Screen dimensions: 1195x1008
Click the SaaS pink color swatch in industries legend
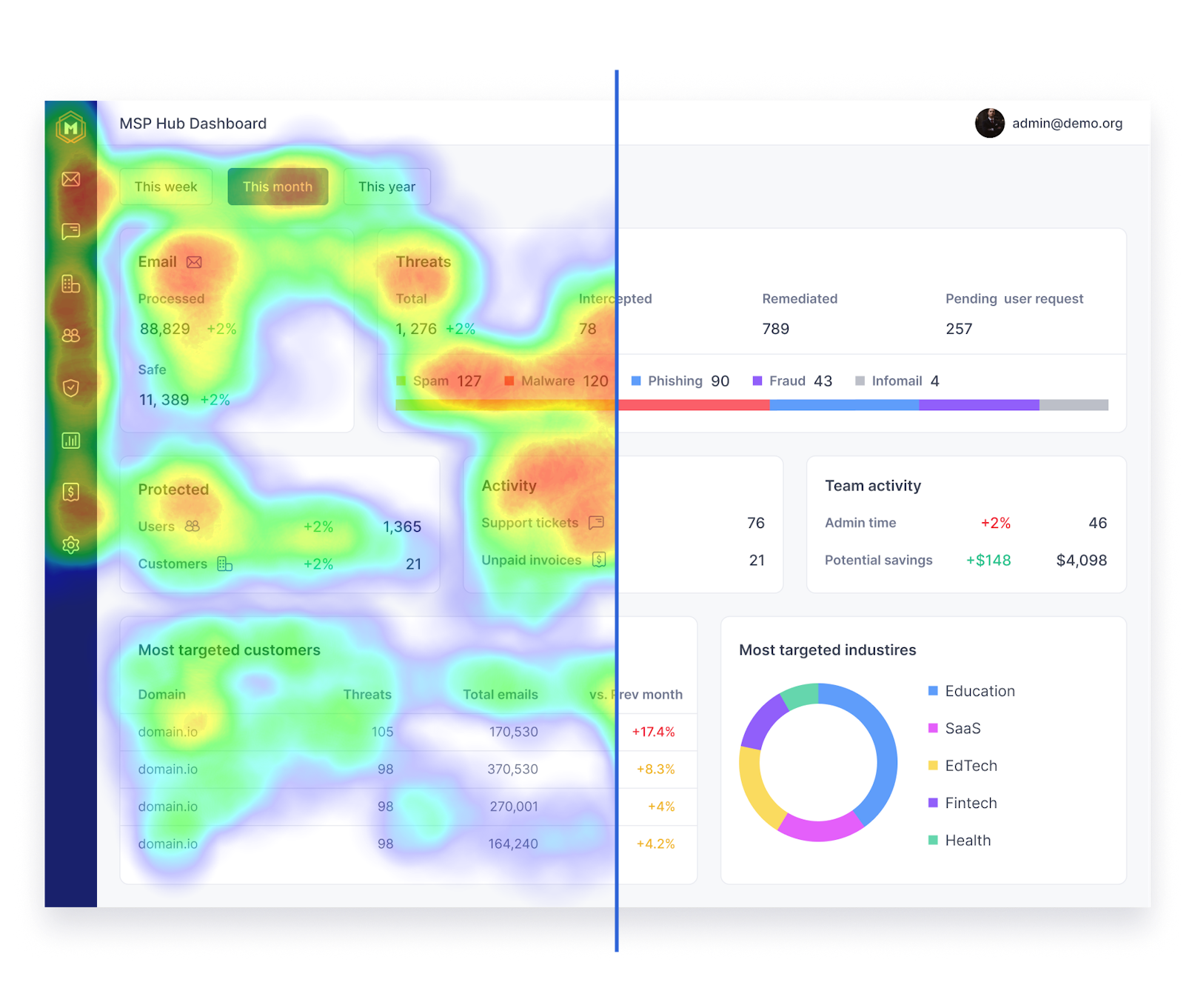(x=932, y=728)
